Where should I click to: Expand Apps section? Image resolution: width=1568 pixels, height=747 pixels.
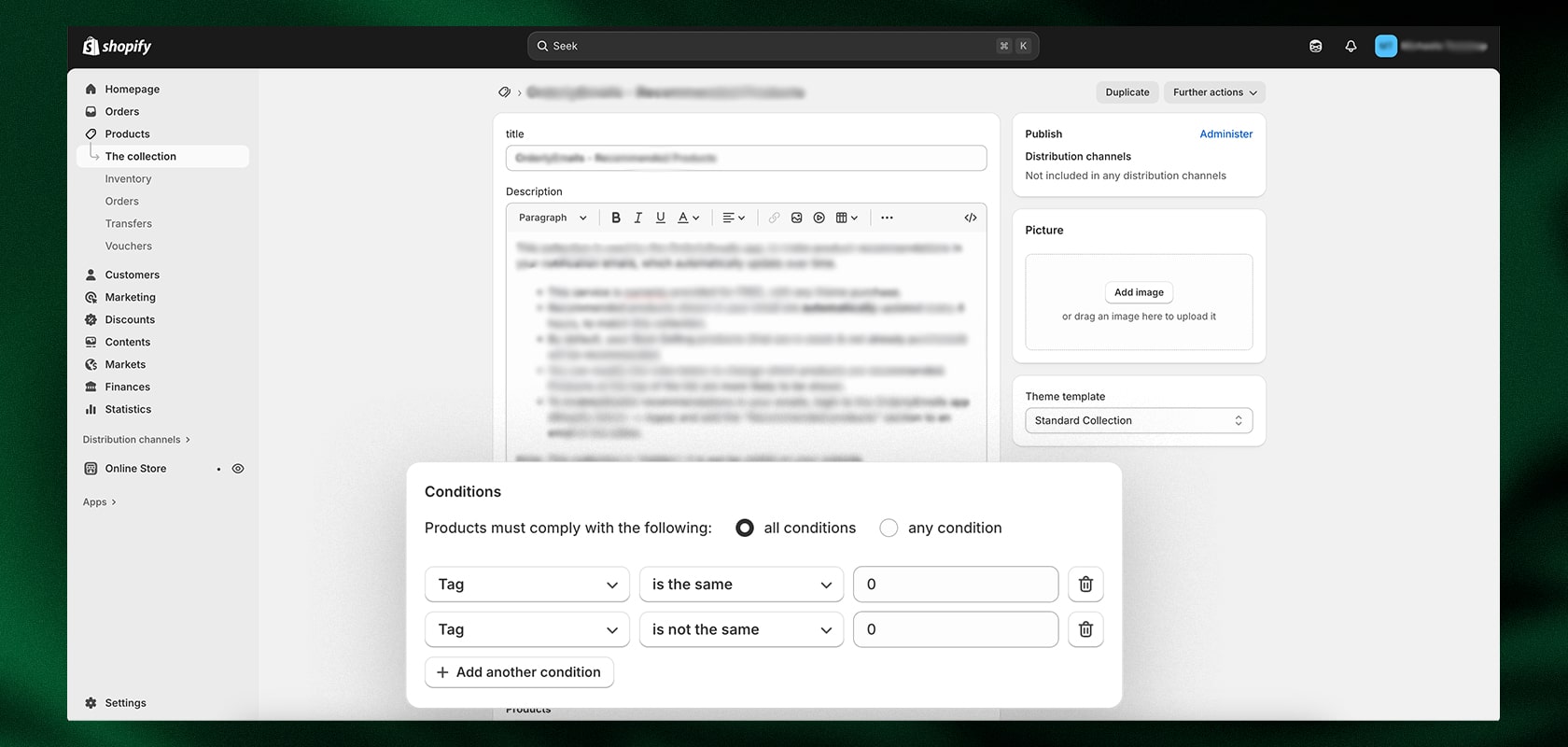click(x=100, y=502)
